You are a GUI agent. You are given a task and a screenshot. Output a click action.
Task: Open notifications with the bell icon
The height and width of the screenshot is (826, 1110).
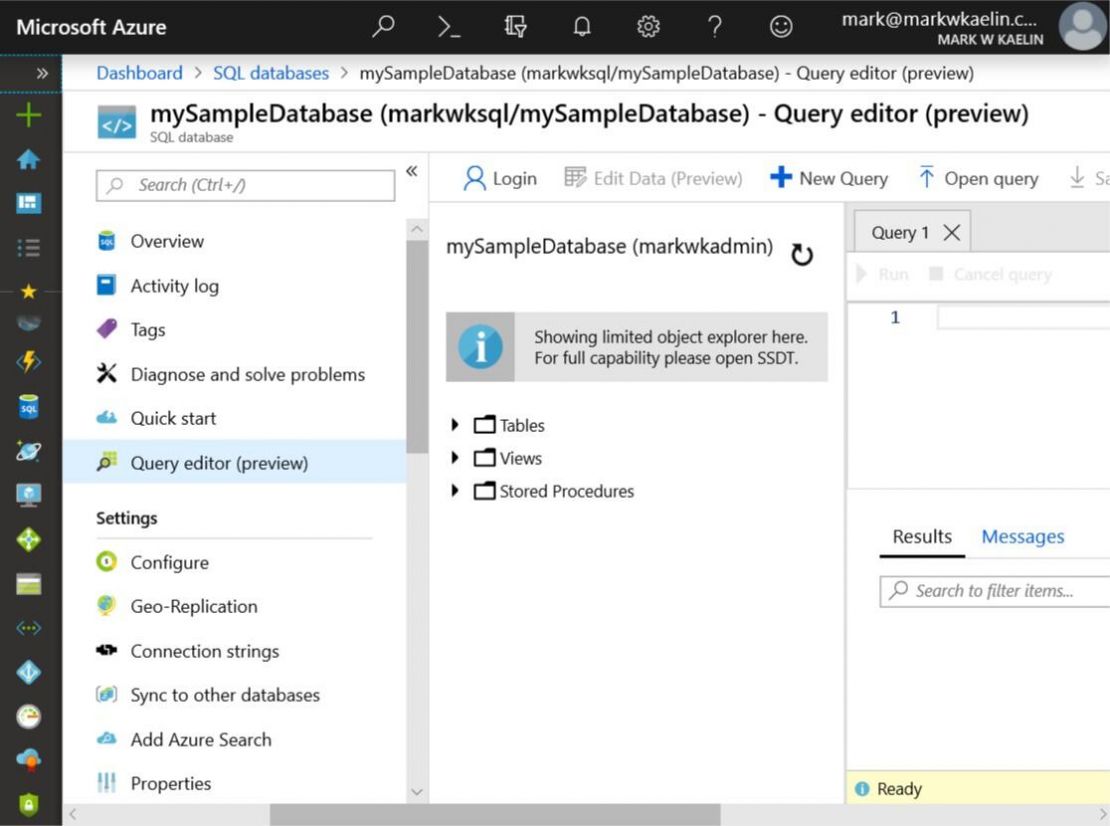[582, 27]
